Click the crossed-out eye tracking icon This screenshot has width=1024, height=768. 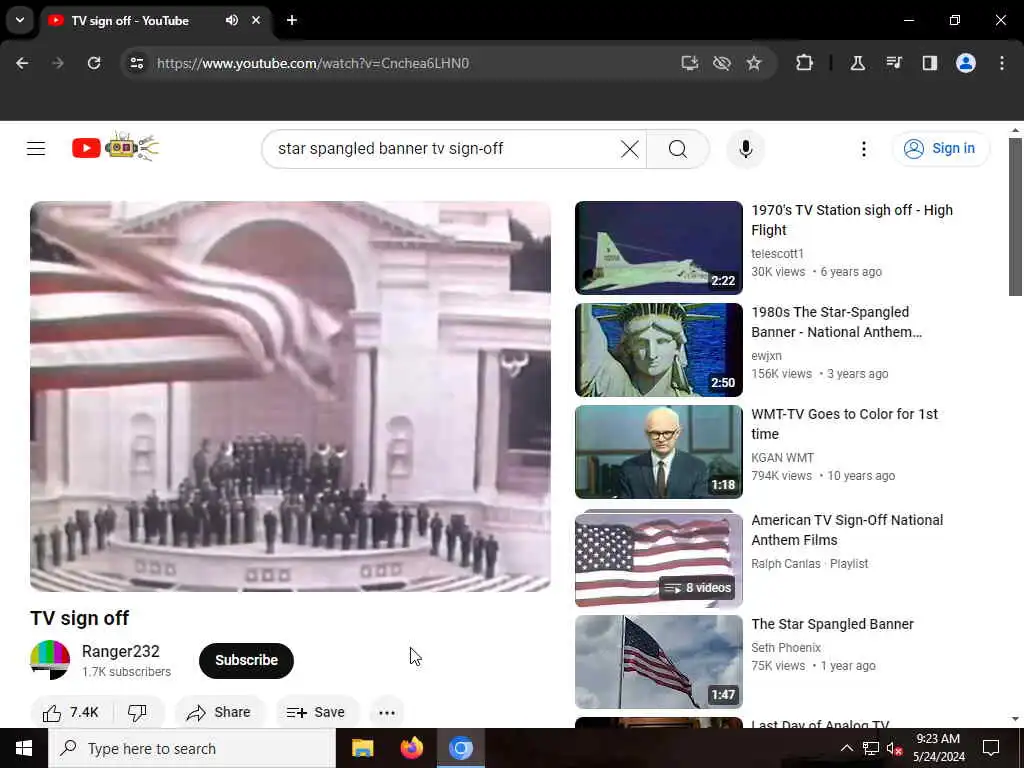click(x=722, y=63)
